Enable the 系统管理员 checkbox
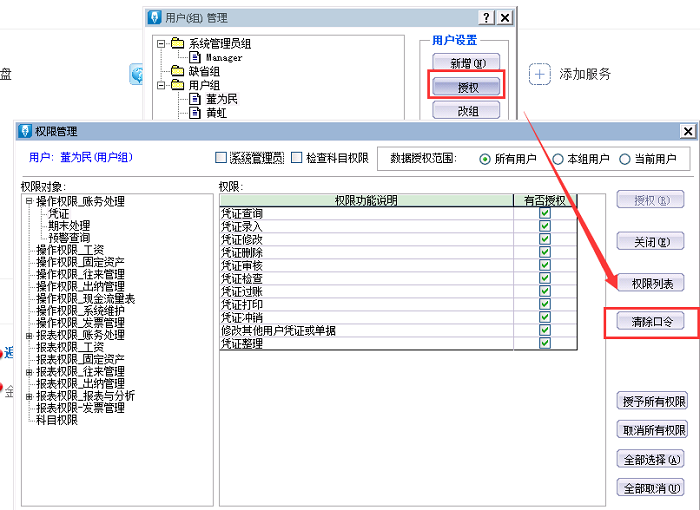Screen dimensions: 700x510 coord(221,158)
